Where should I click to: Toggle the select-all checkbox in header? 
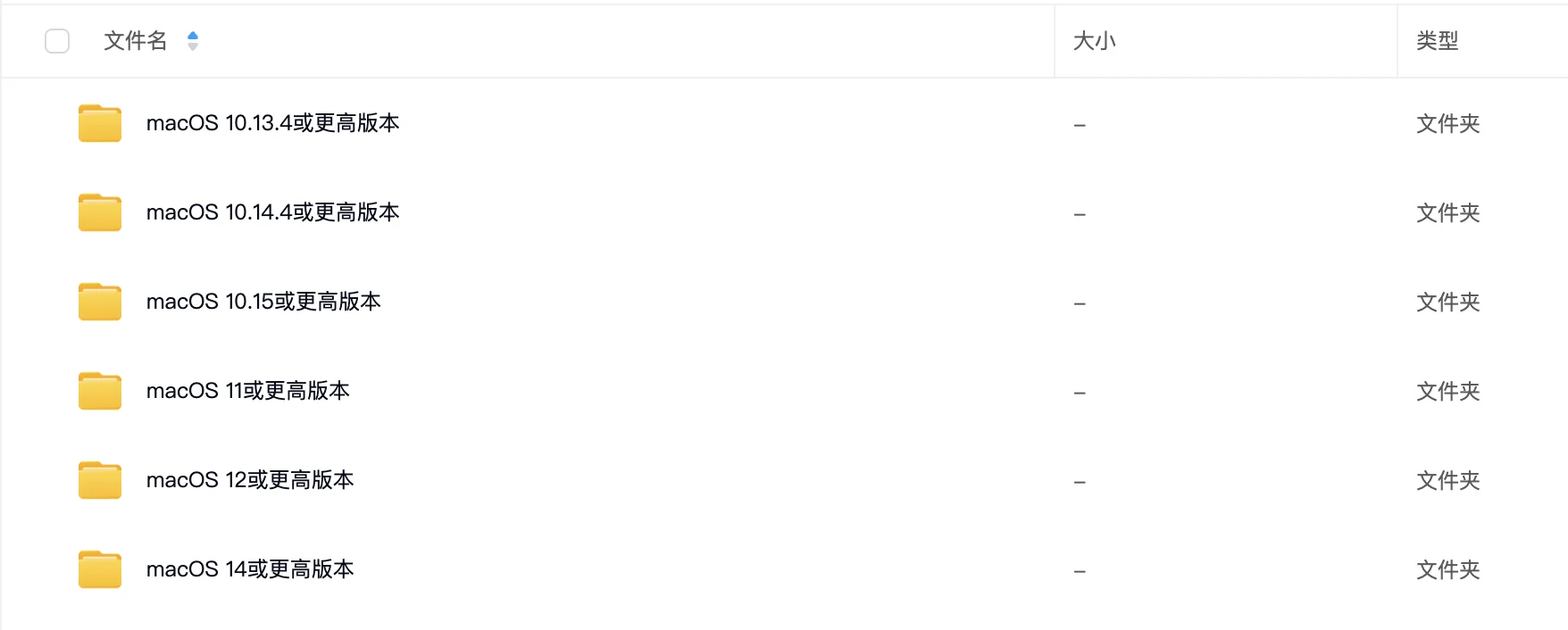click(x=57, y=41)
